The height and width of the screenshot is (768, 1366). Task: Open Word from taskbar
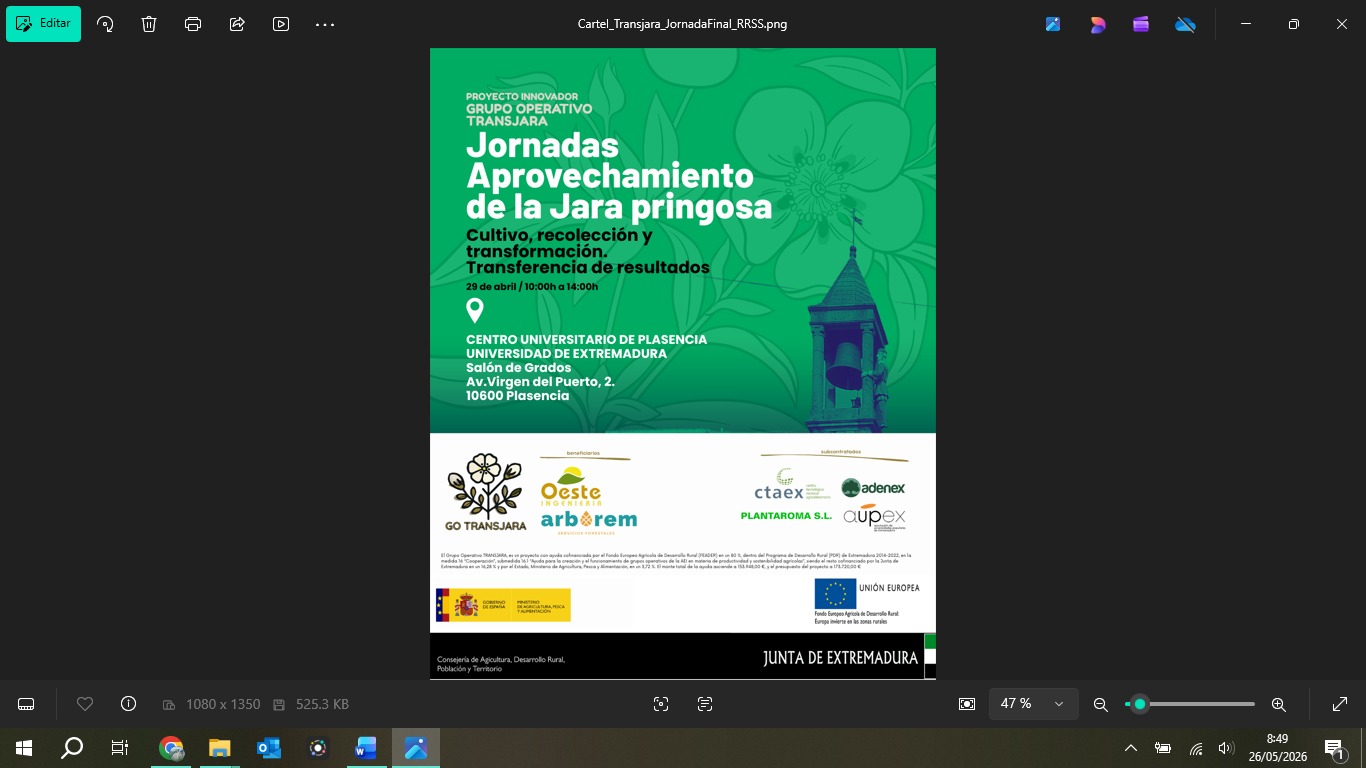pos(366,748)
